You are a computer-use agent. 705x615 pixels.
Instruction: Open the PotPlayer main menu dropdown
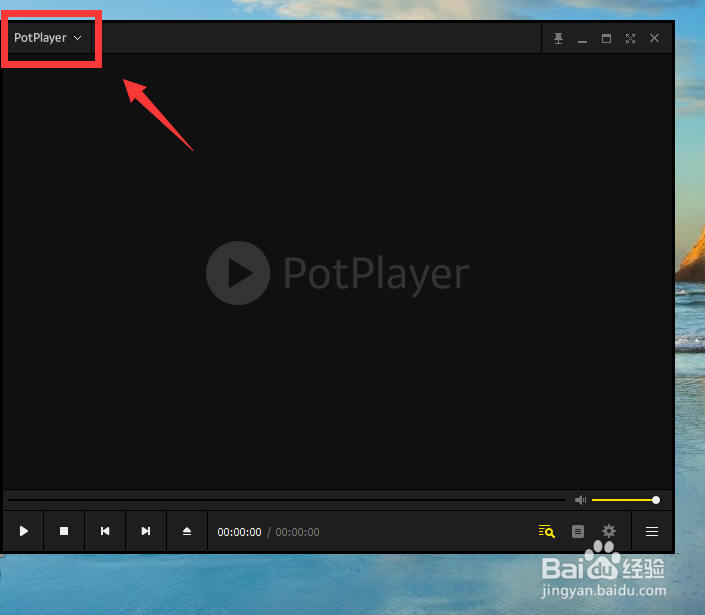(48, 38)
